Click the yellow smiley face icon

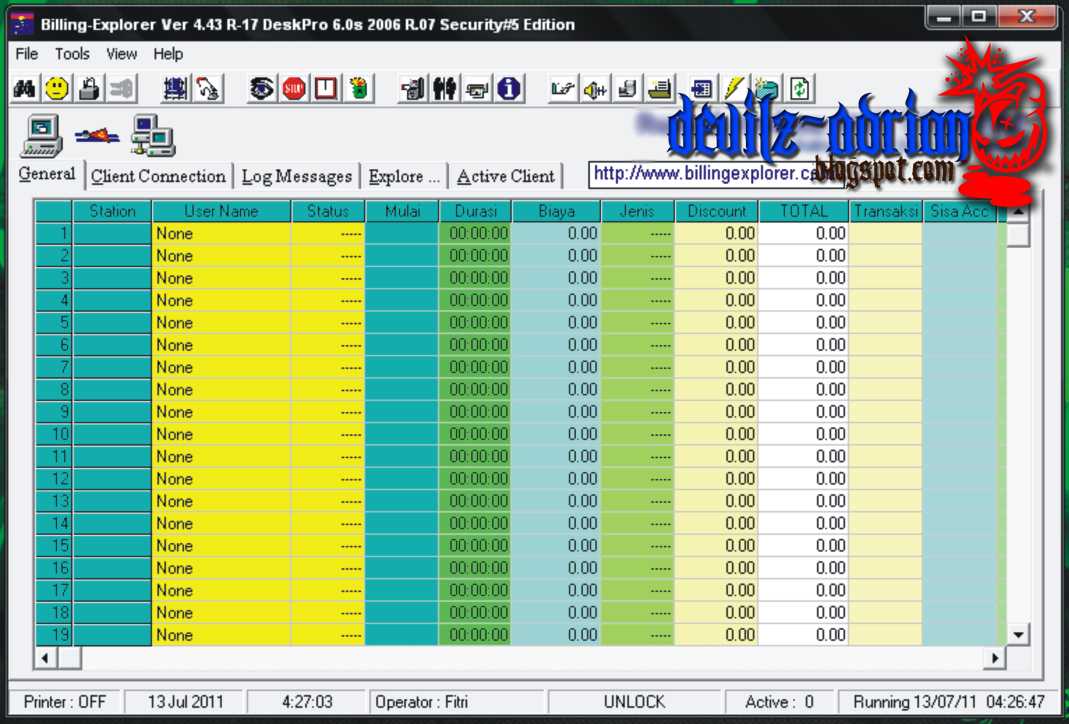click(57, 89)
